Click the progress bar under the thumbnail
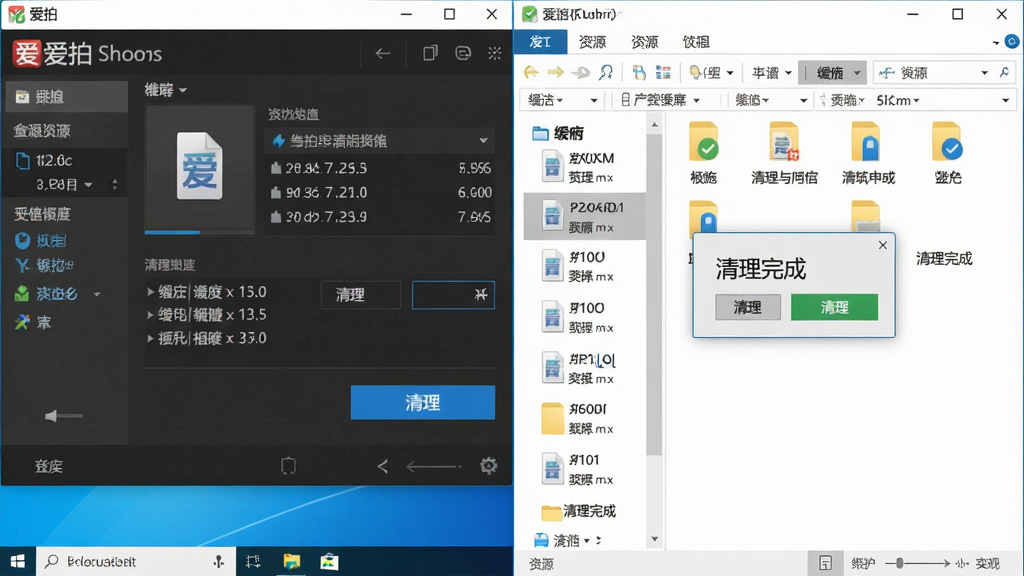This screenshot has width=1024, height=576. tap(199, 232)
